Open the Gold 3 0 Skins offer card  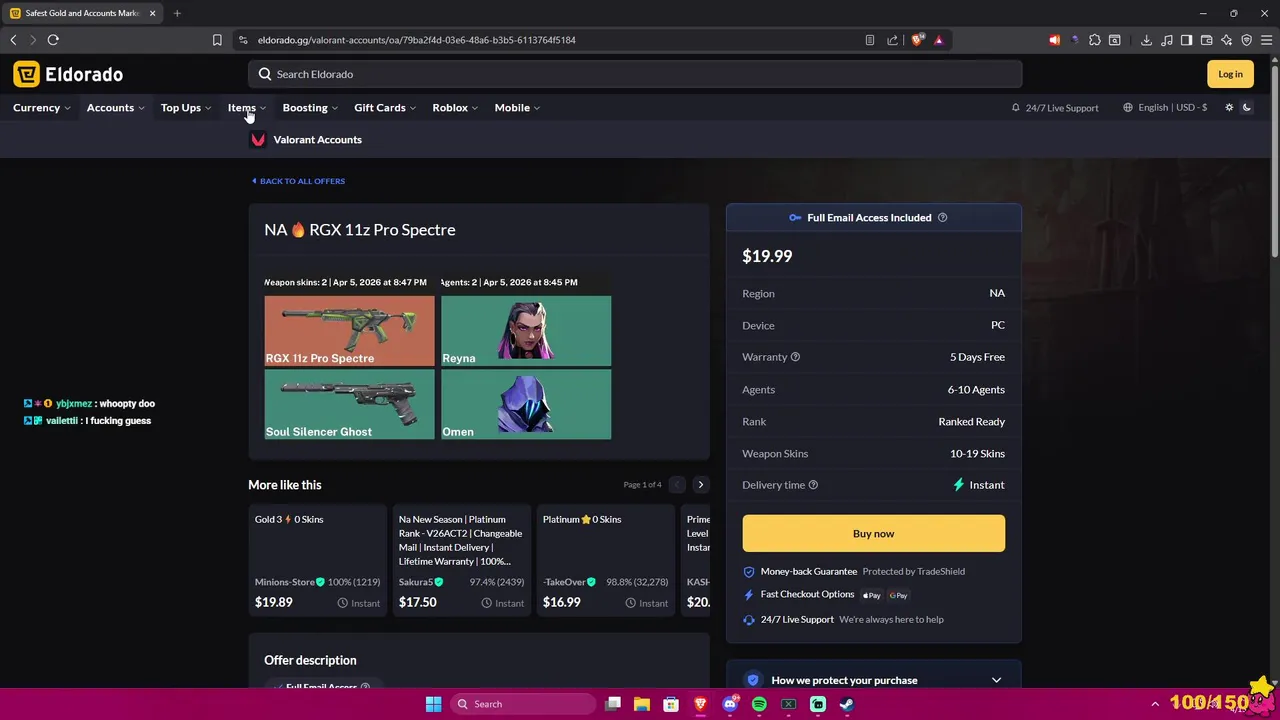(318, 561)
